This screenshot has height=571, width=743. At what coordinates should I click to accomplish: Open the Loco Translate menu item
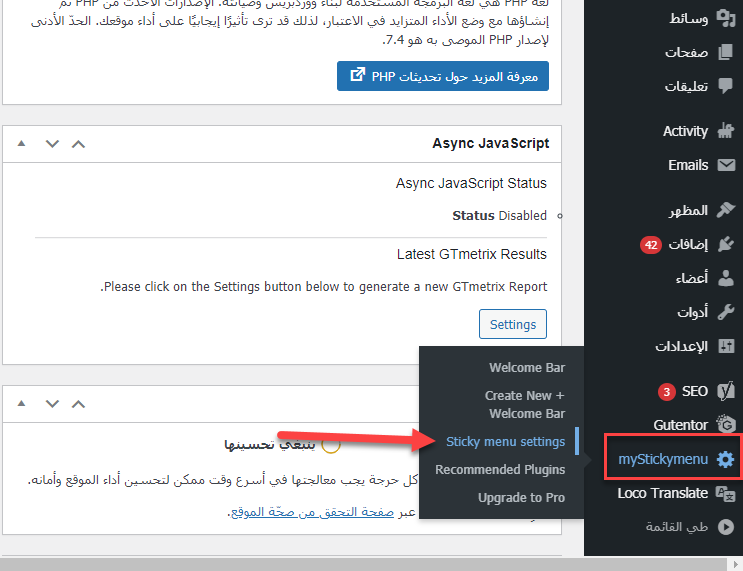point(663,493)
